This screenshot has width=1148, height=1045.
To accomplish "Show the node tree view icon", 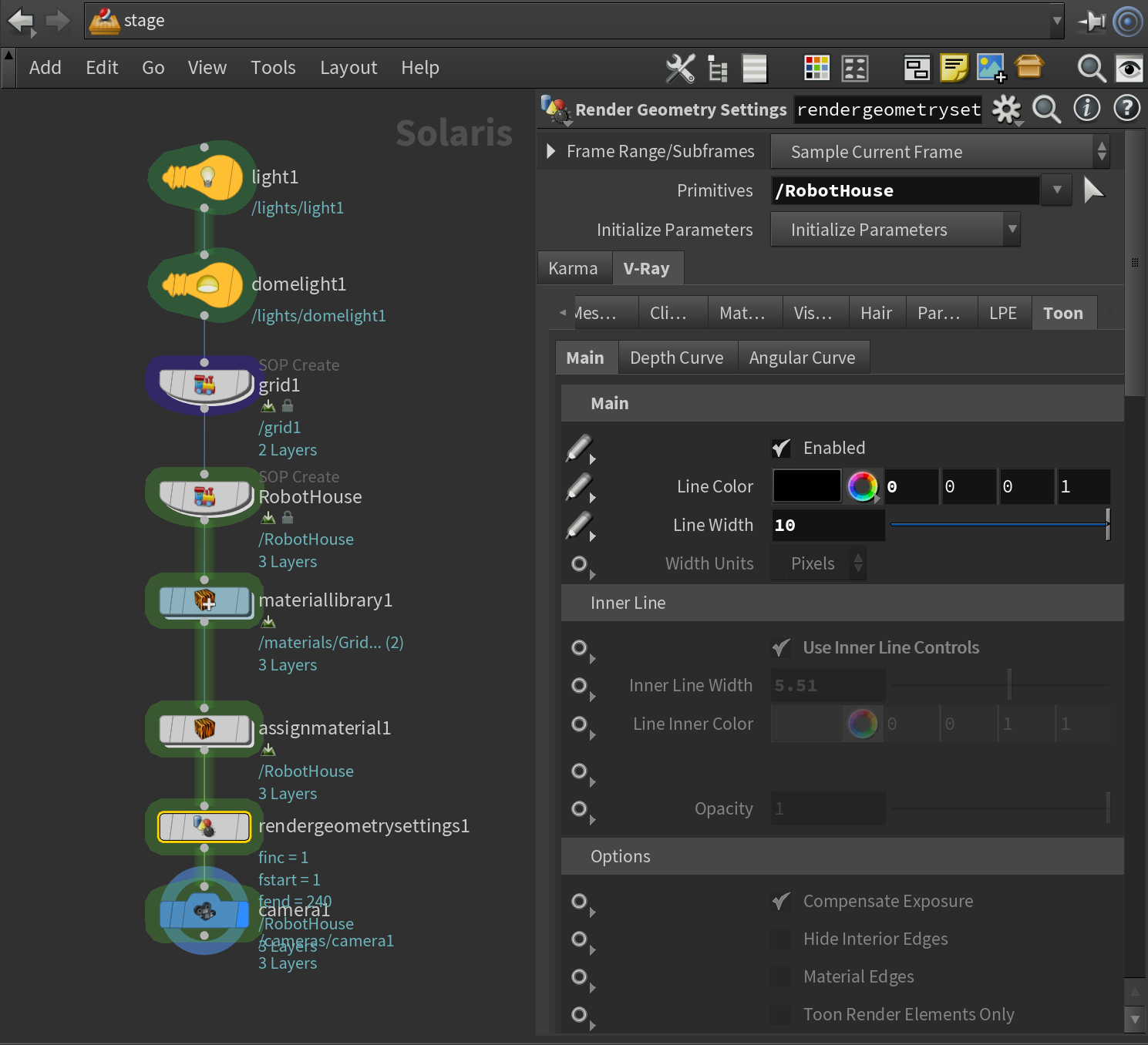I will coord(718,69).
